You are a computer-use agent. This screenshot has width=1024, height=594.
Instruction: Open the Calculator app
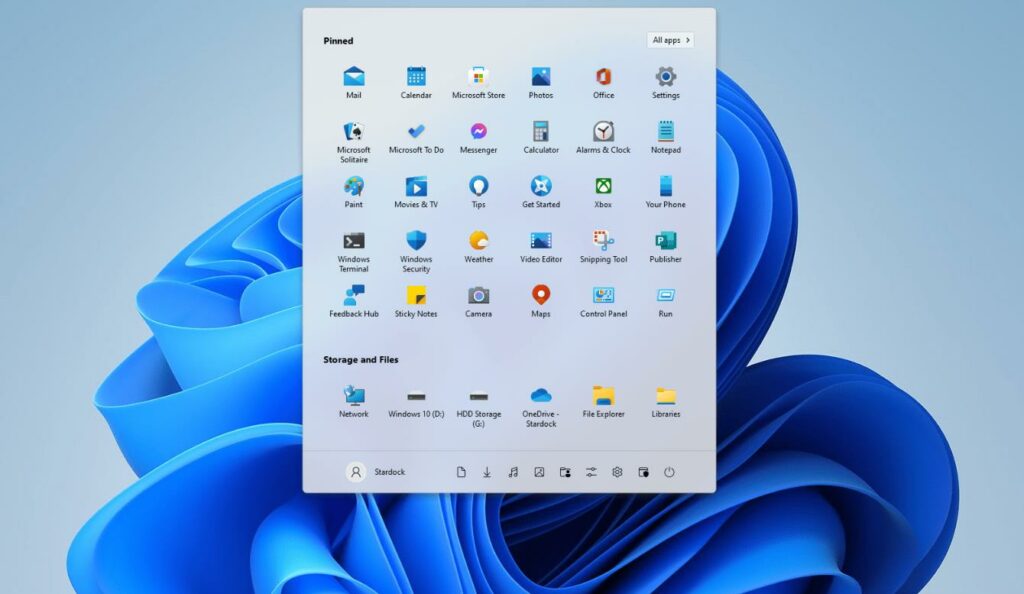pos(541,138)
